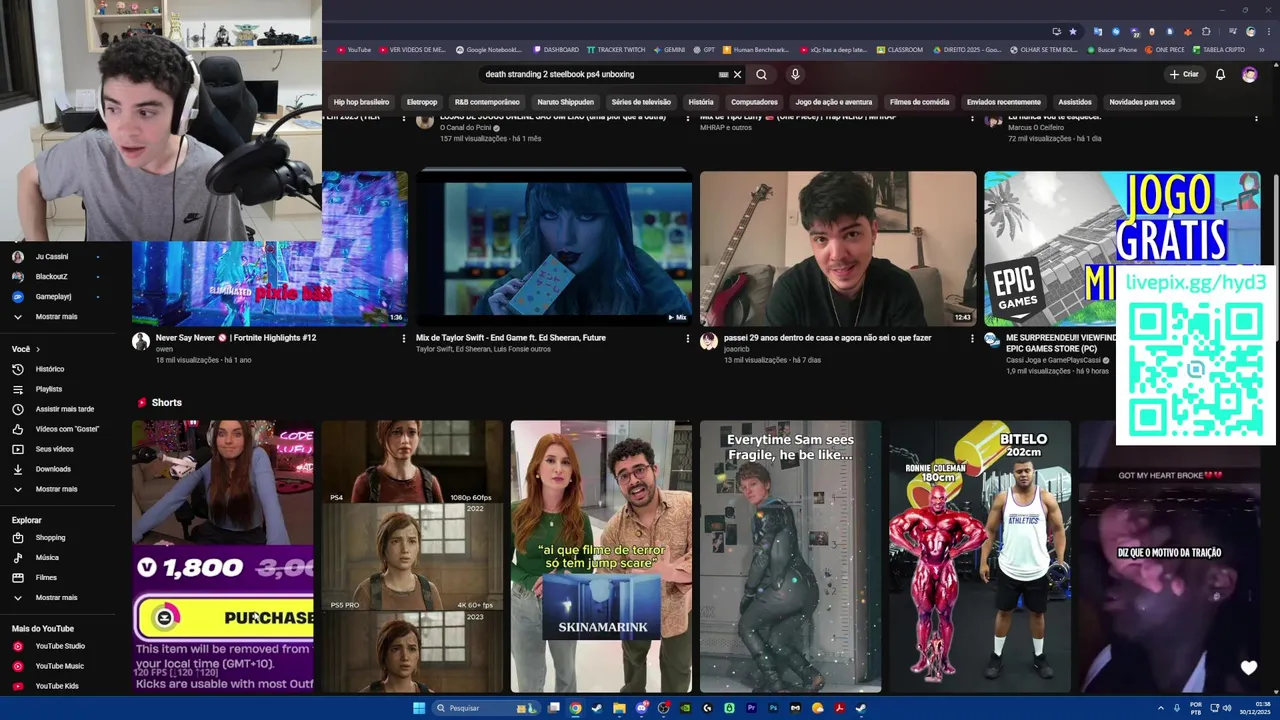Image resolution: width=1280 pixels, height=720 pixels.
Task: Play the PS4 vs PS5 Pro comparison short
Action: 412,556
